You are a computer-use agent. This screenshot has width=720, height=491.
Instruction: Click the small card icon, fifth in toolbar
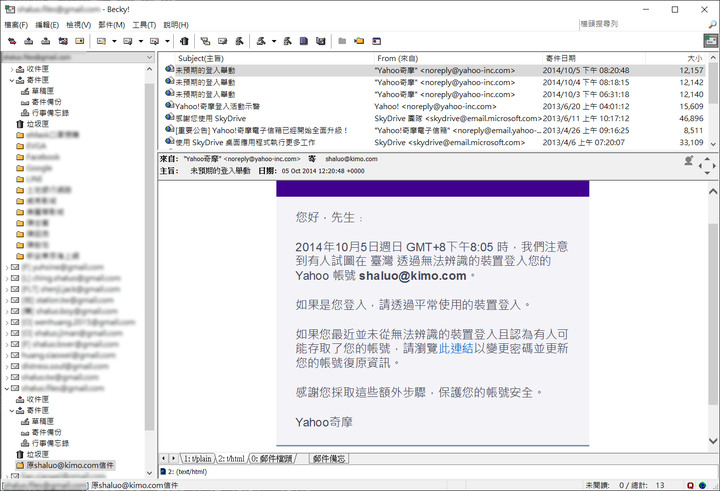tap(80, 41)
